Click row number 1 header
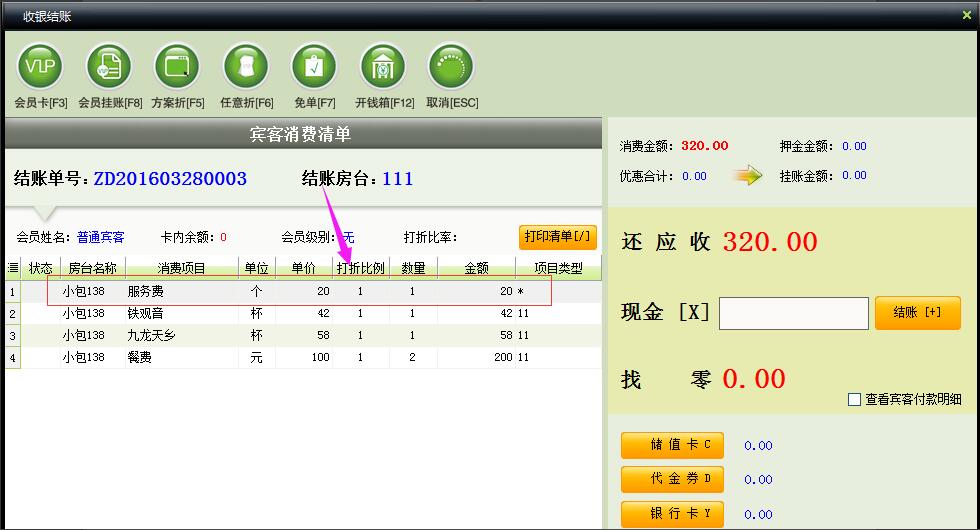The image size is (980, 530). [12, 292]
